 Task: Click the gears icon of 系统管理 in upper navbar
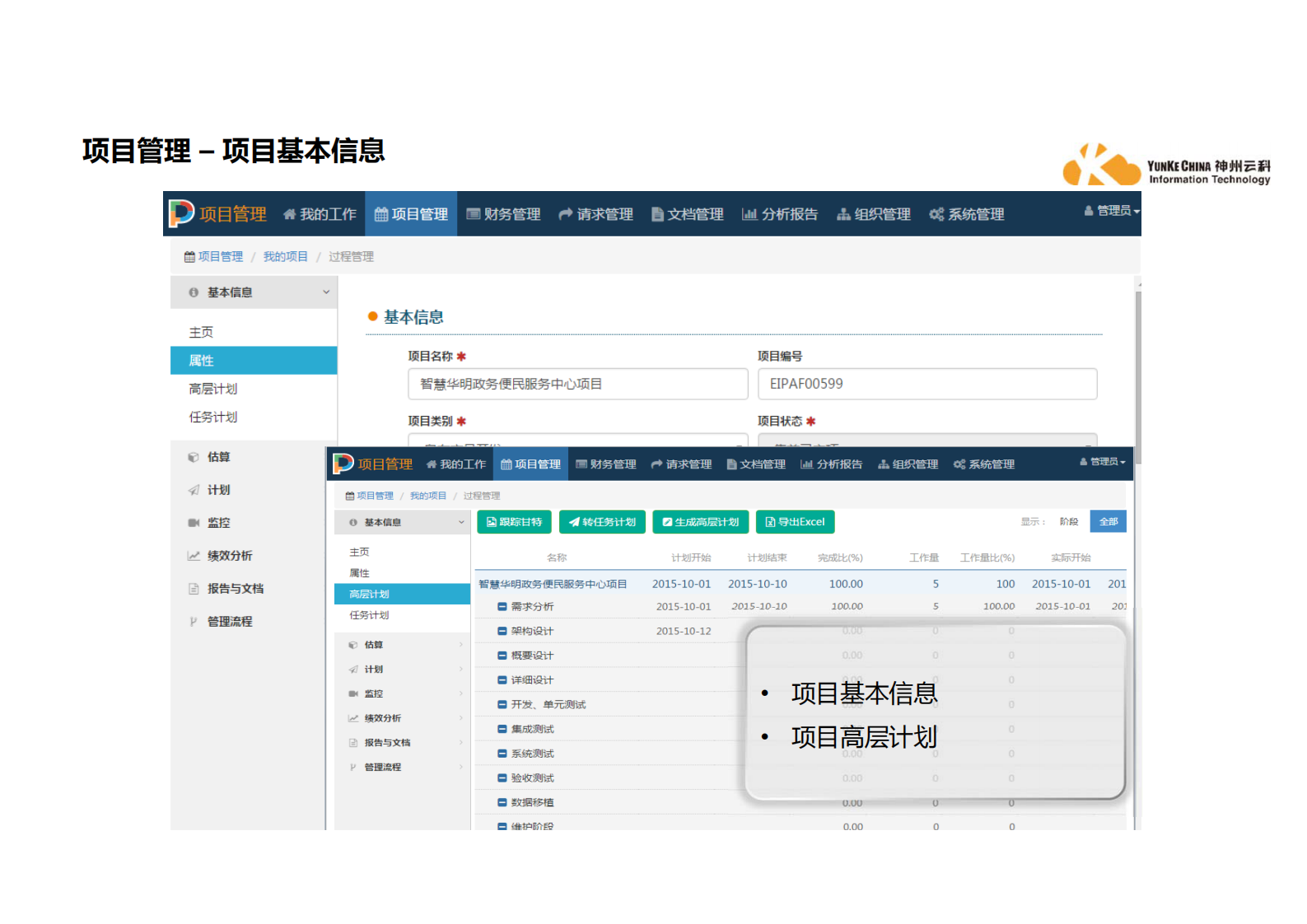tap(936, 214)
